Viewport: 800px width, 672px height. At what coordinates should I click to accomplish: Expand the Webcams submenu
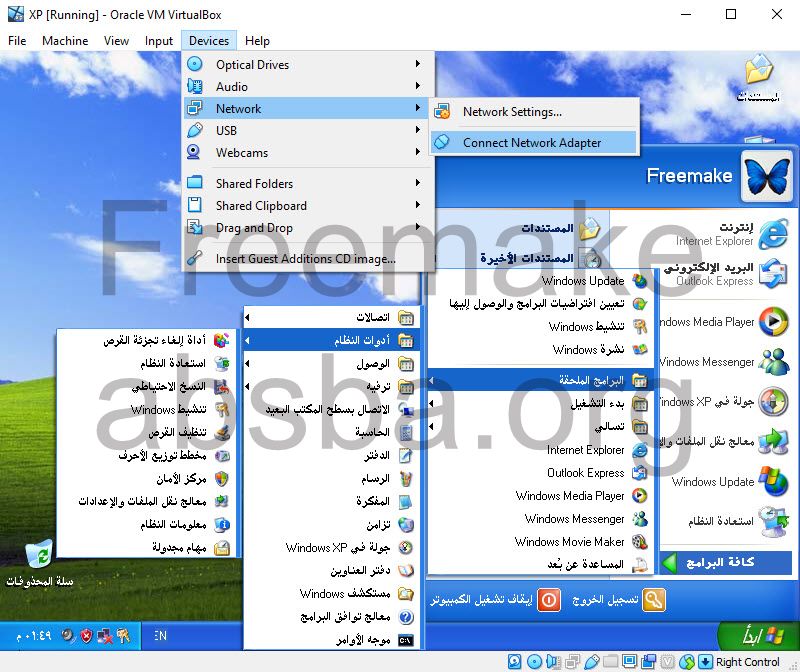308,153
